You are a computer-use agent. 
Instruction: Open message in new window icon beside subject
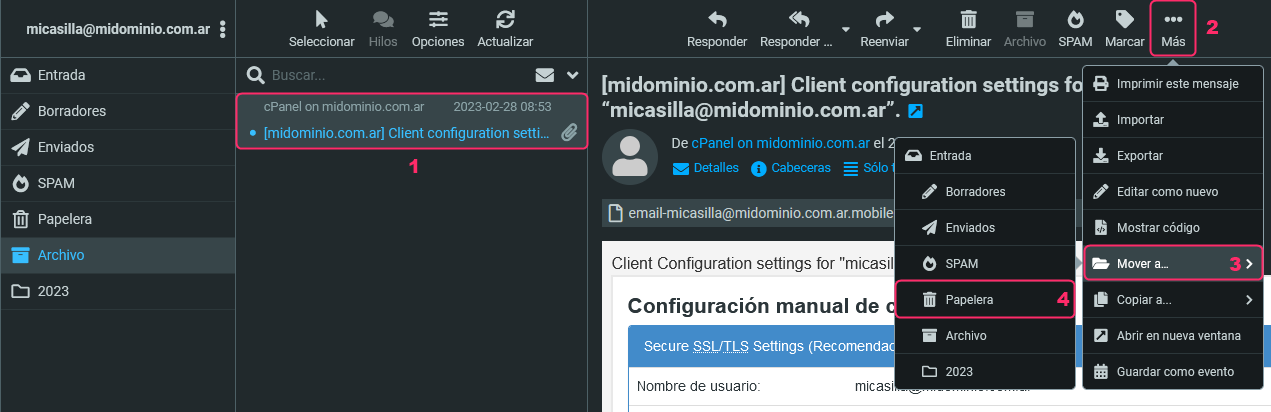tap(915, 110)
